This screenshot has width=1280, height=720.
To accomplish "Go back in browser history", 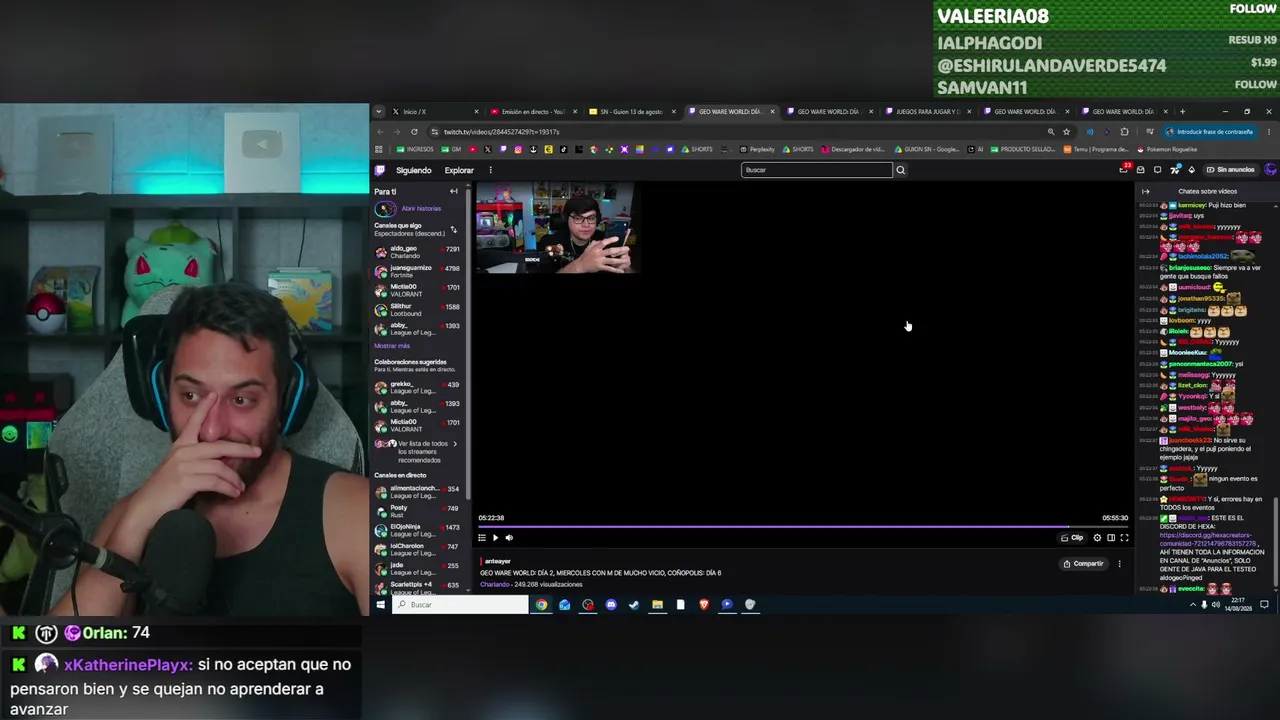I will [x=380, y=132].
